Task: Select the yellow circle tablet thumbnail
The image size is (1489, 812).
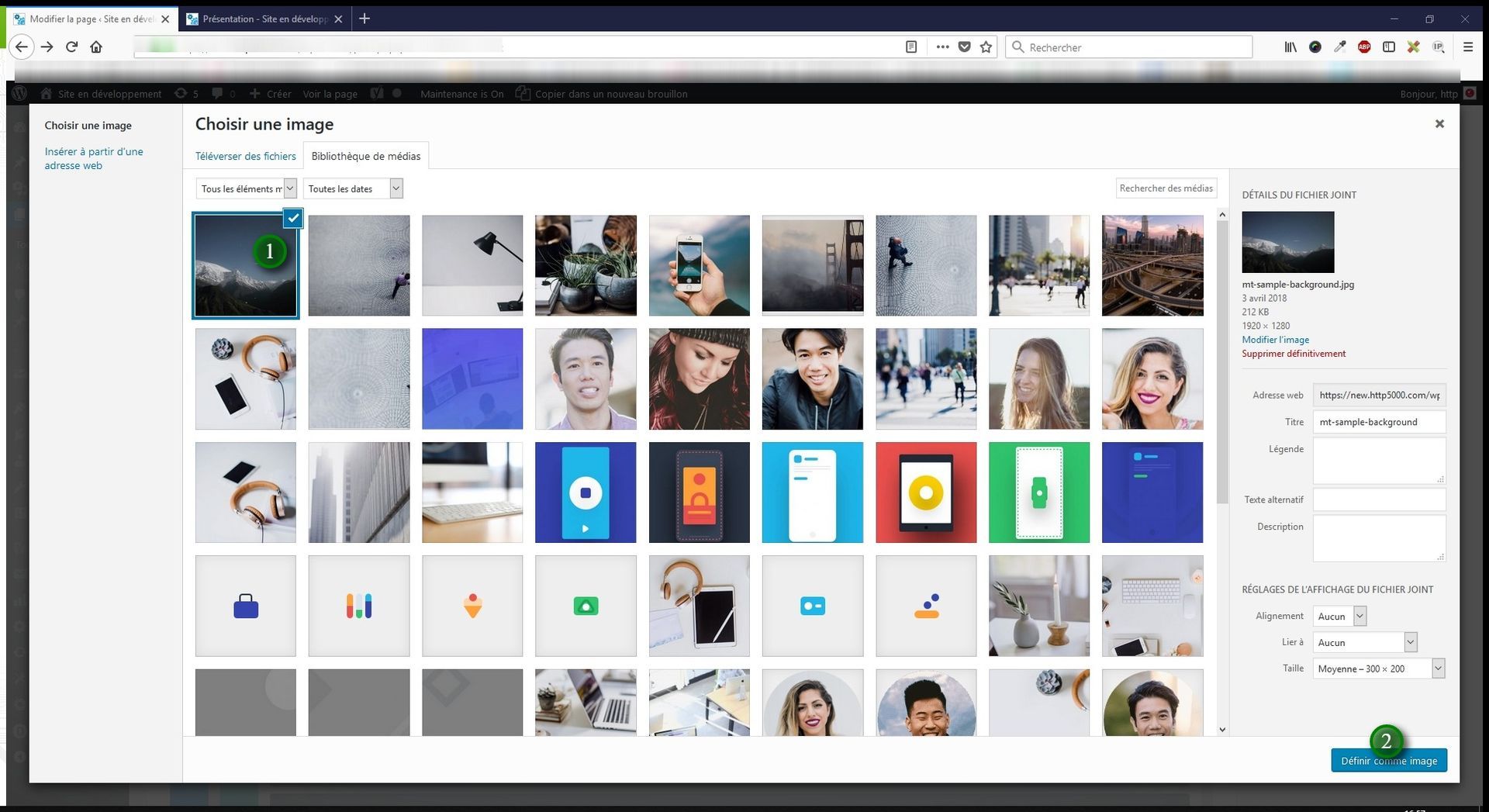Action: click(926, 492)
